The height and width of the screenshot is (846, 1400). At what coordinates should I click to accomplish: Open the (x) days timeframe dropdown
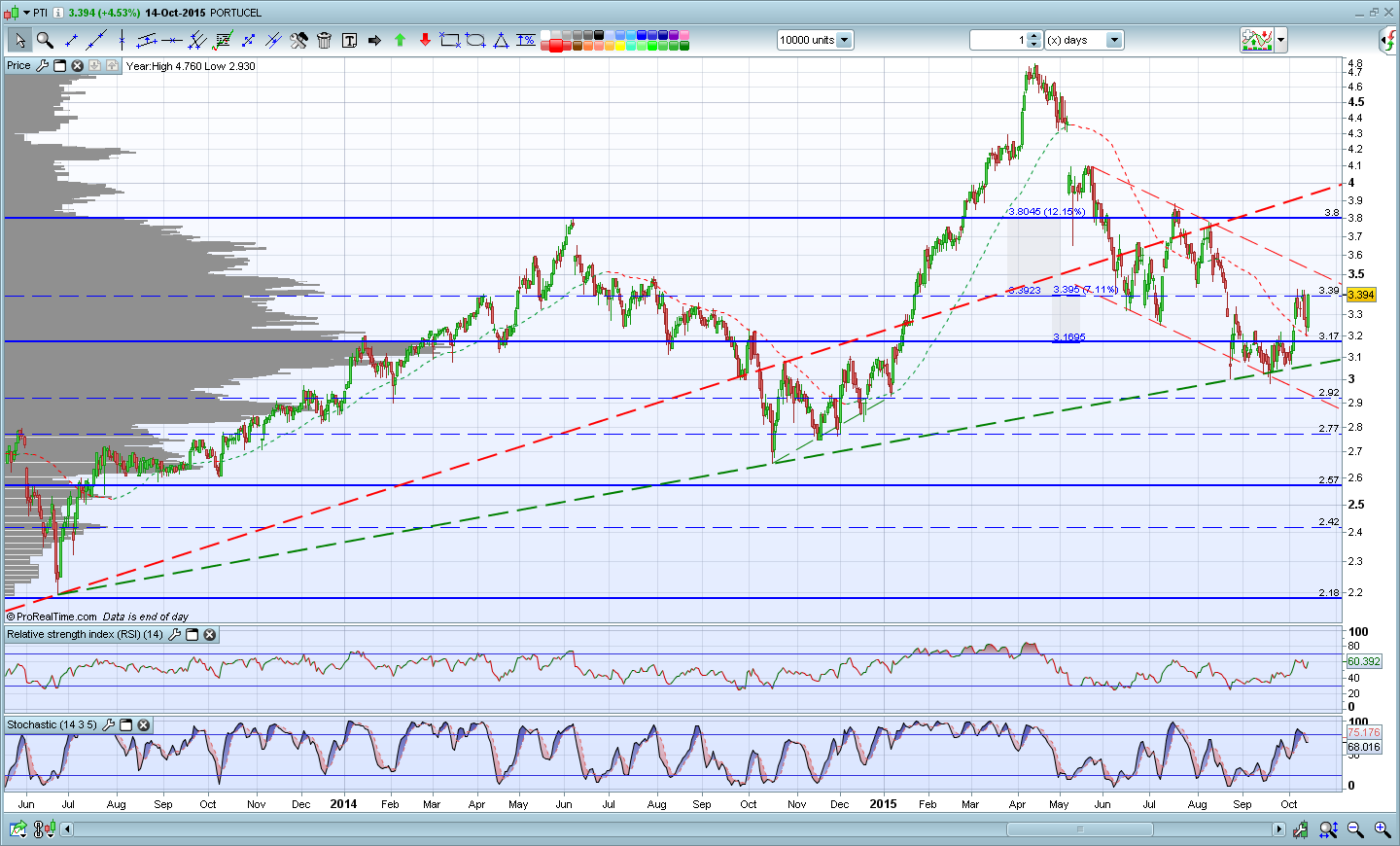(1114, 40)
